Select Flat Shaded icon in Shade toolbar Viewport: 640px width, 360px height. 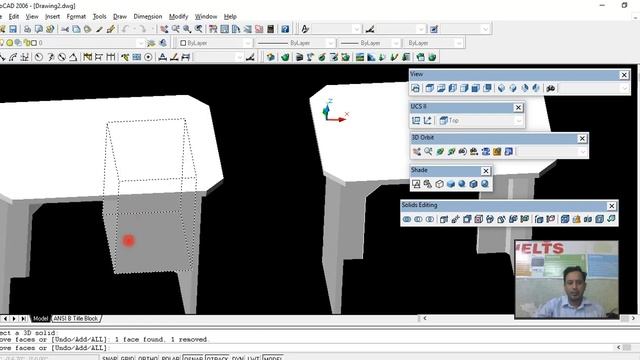click(x=451, y=184)
